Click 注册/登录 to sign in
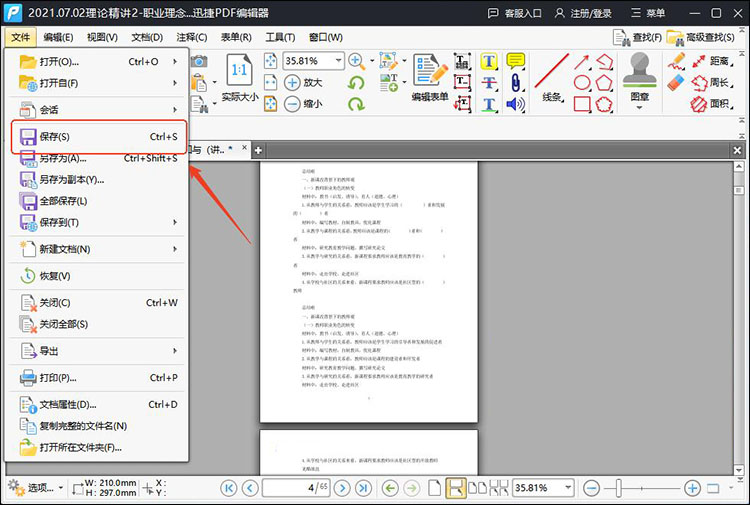The height and width of the screenshot is (505, 750). (583, 13)
